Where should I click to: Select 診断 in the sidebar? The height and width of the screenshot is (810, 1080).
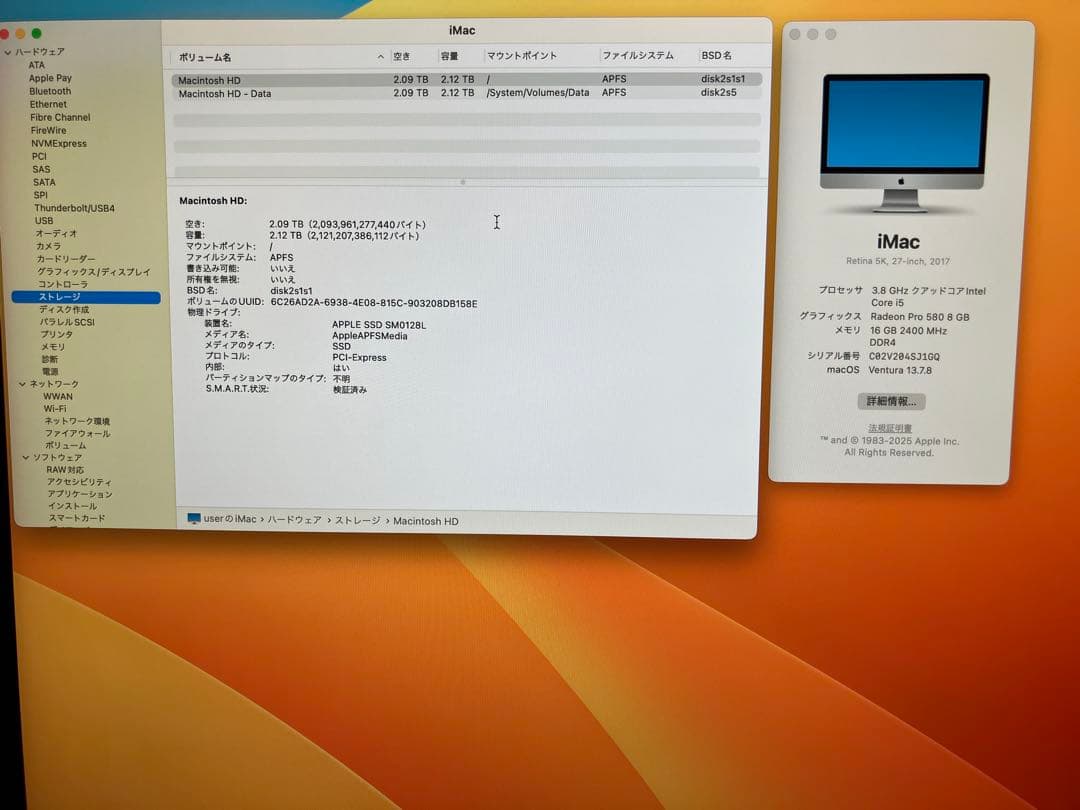point(50,359)
